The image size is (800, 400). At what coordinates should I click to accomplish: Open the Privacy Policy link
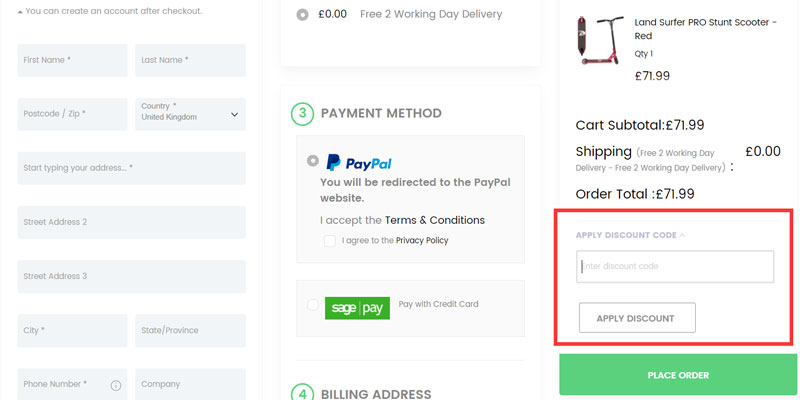(422, 241)
